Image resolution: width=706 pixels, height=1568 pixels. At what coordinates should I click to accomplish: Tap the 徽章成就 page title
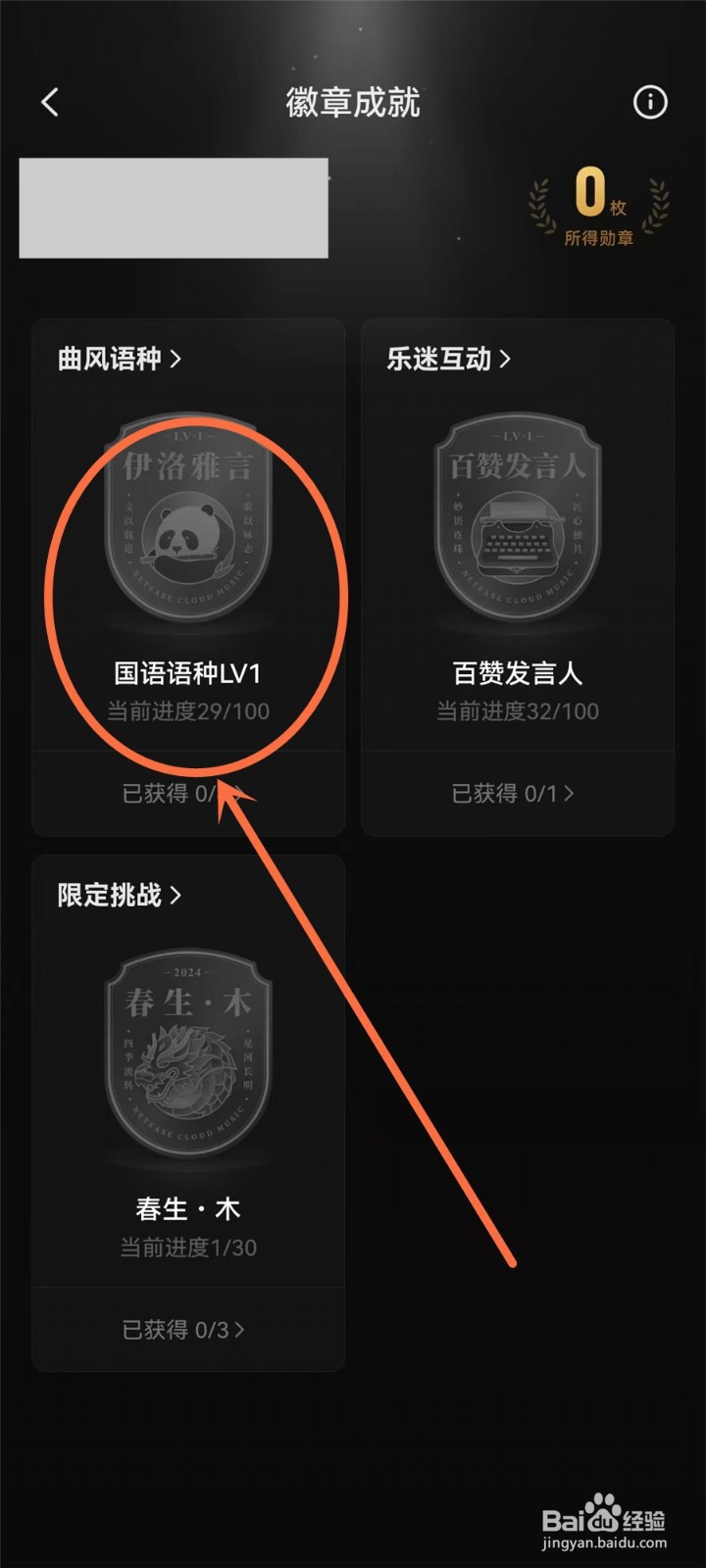353,102
